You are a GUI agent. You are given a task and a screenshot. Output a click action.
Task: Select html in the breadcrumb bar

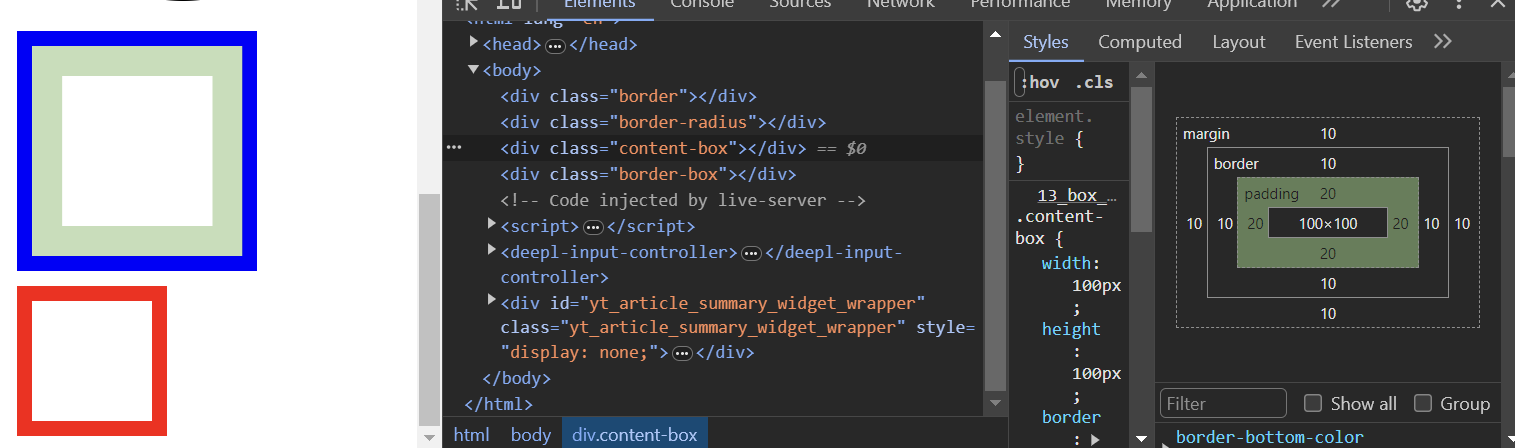[x=472, y=434]
